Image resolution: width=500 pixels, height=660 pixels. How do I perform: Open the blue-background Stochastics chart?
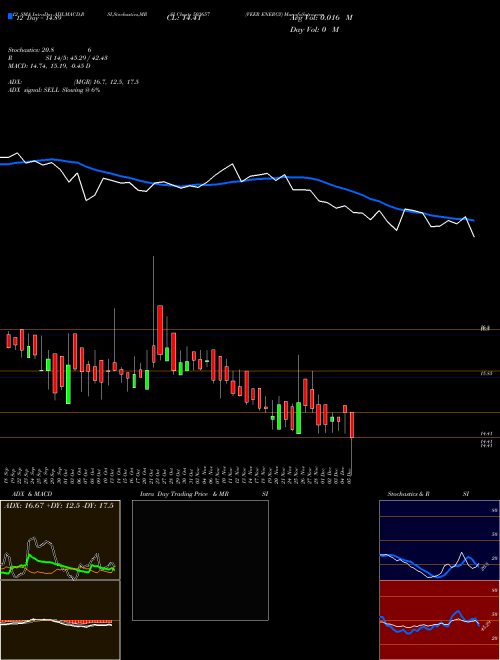(439, 540)
